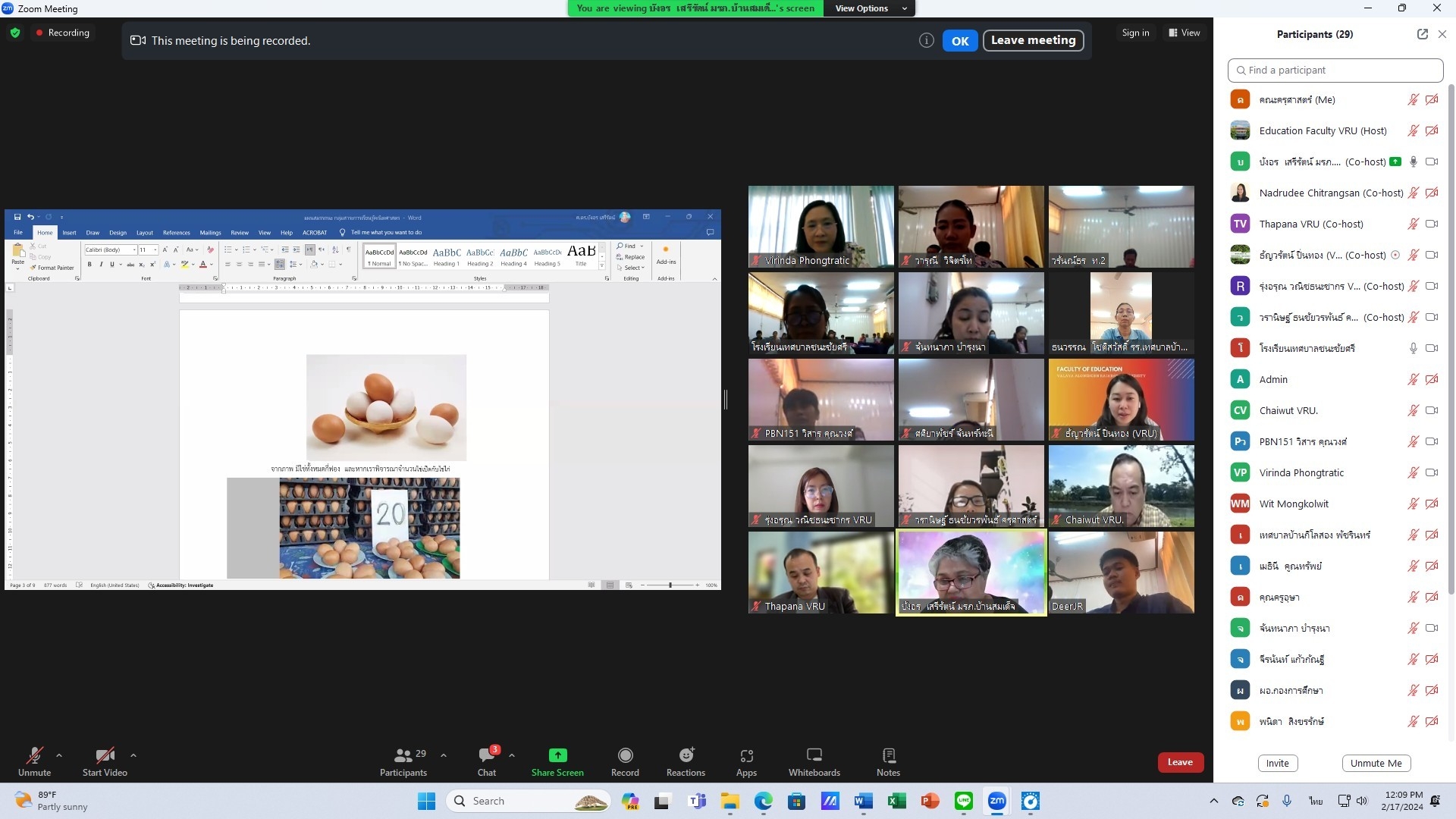Click the Share Screen icon
The height and width of the screenshot is (819, 1456).
point(557,755)
